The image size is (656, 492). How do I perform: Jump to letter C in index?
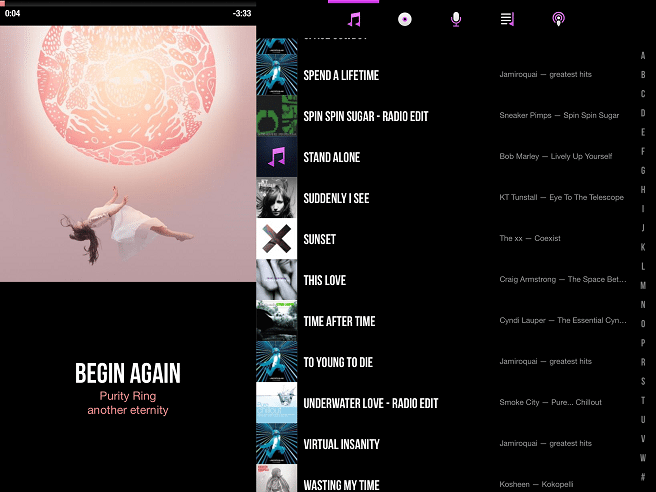tap(643, 94)
